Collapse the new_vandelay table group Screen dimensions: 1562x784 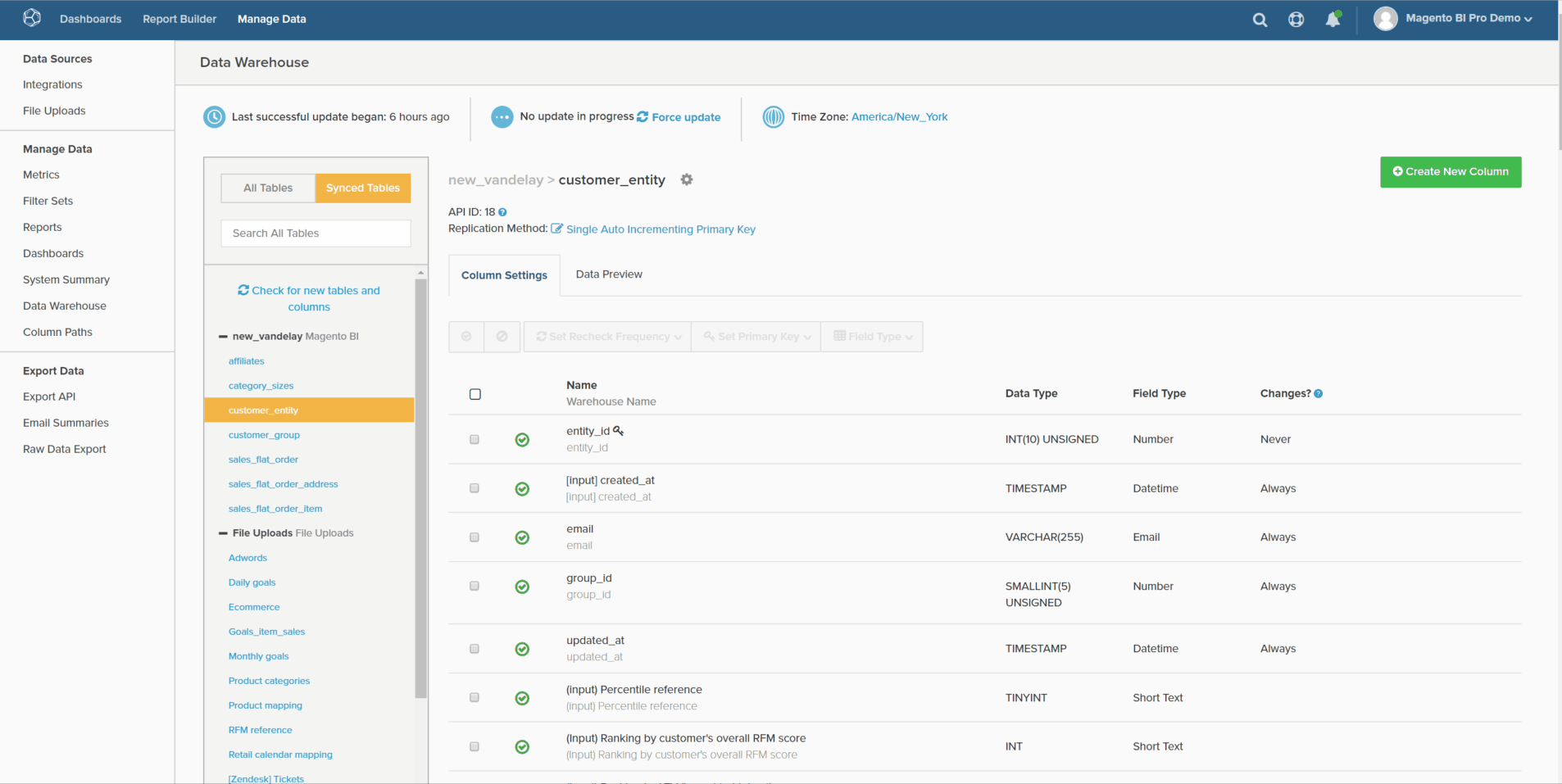(223, 337)
